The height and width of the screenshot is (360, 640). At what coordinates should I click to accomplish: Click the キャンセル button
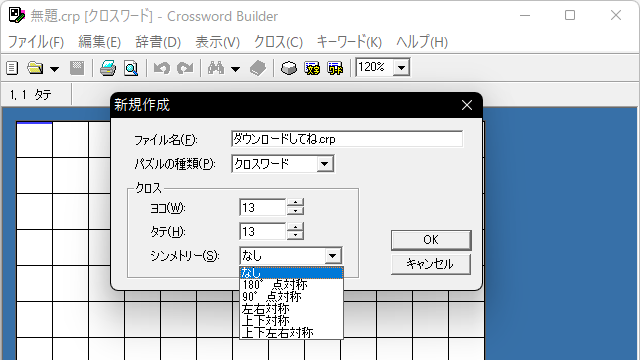coord(431,264)
